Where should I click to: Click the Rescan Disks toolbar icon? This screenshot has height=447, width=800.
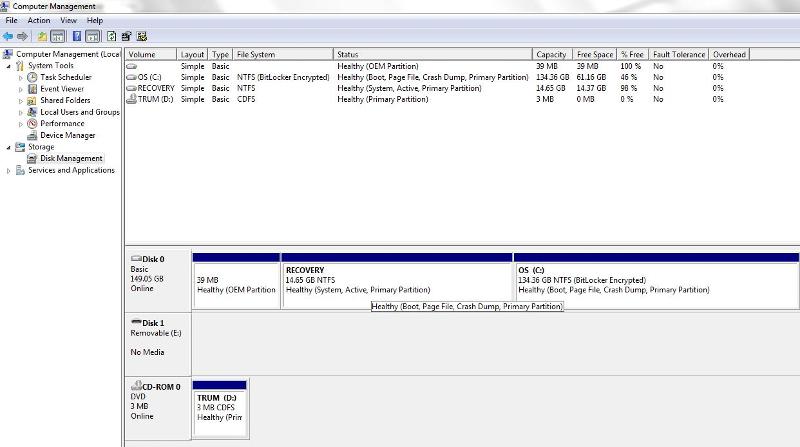126,36
